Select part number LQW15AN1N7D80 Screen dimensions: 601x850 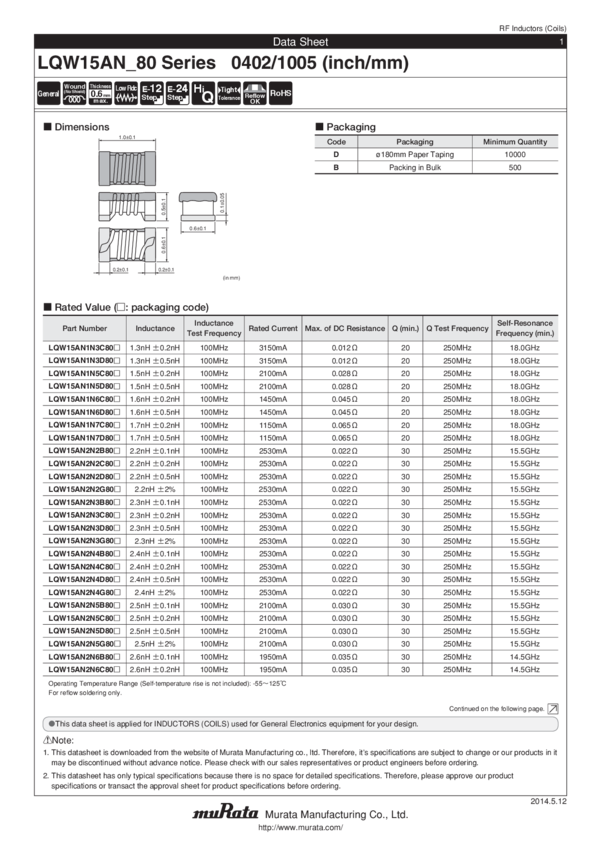click(84, 438)
